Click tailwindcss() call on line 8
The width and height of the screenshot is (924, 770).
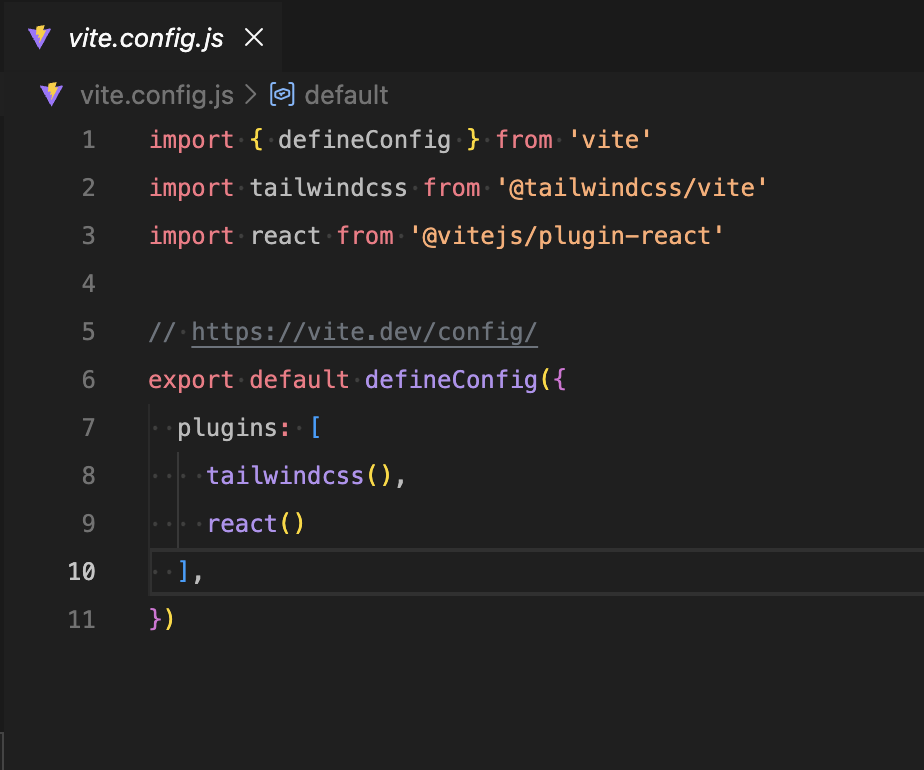click(299, 476)
